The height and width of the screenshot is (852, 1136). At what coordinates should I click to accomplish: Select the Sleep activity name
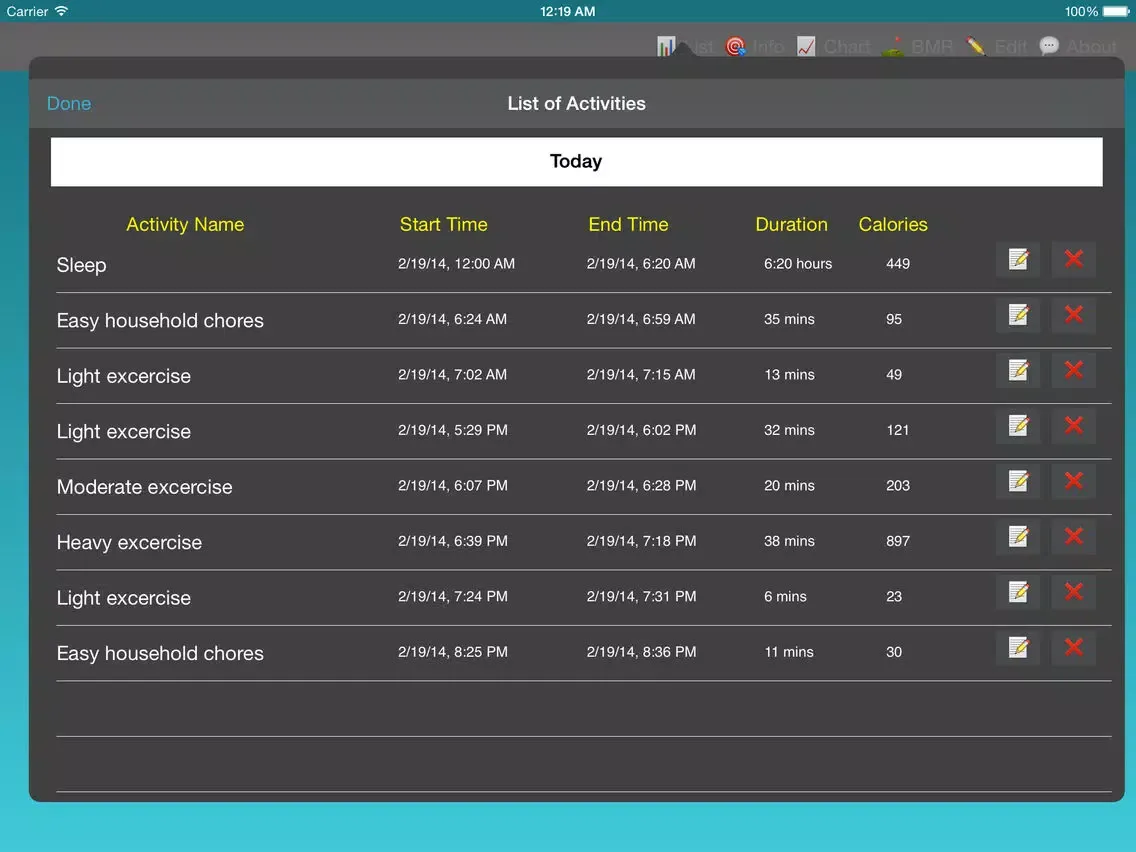[81, 265]
